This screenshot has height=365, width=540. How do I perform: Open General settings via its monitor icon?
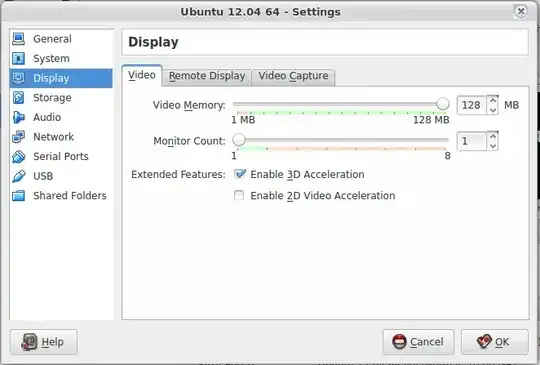click(x=18, y=39)
